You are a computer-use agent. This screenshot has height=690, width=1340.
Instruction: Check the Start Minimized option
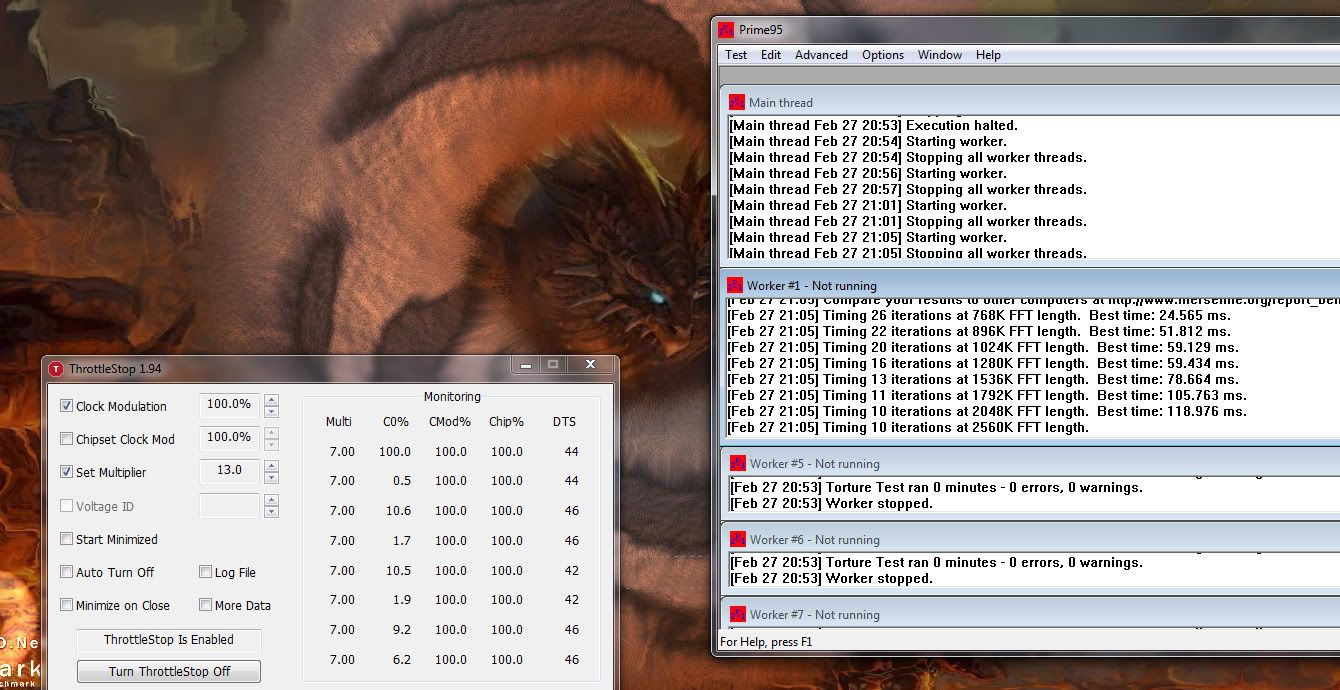[x=67, y=539]
